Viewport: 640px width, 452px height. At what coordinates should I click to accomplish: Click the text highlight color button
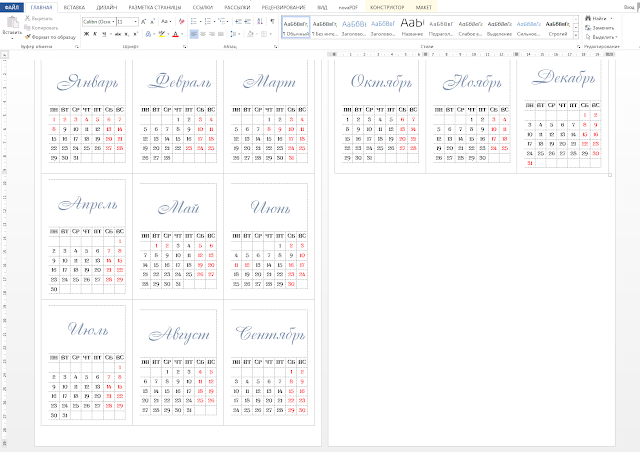pos(162,34)
